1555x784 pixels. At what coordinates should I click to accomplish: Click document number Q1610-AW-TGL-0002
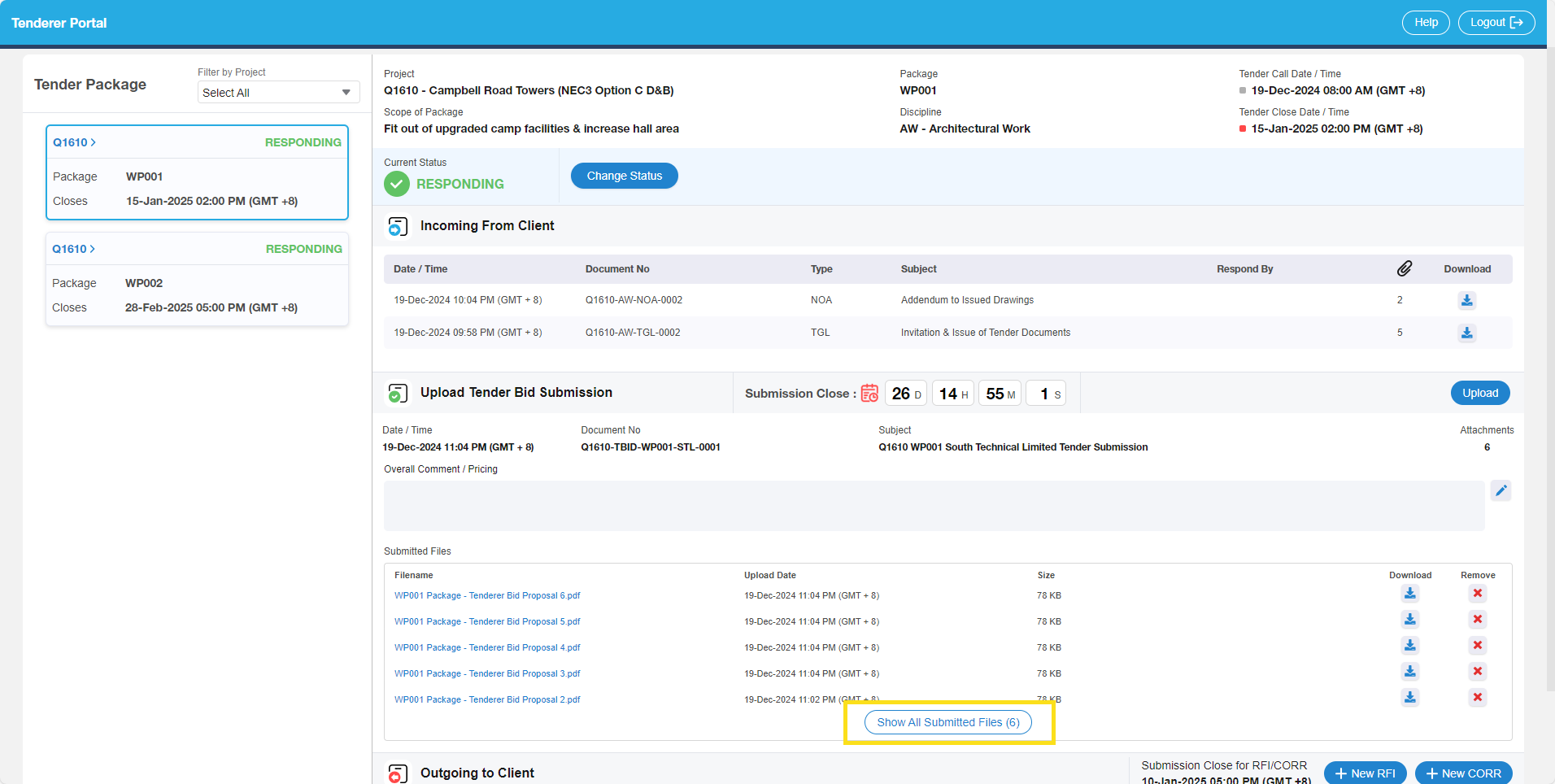click(x=633, y=333)
